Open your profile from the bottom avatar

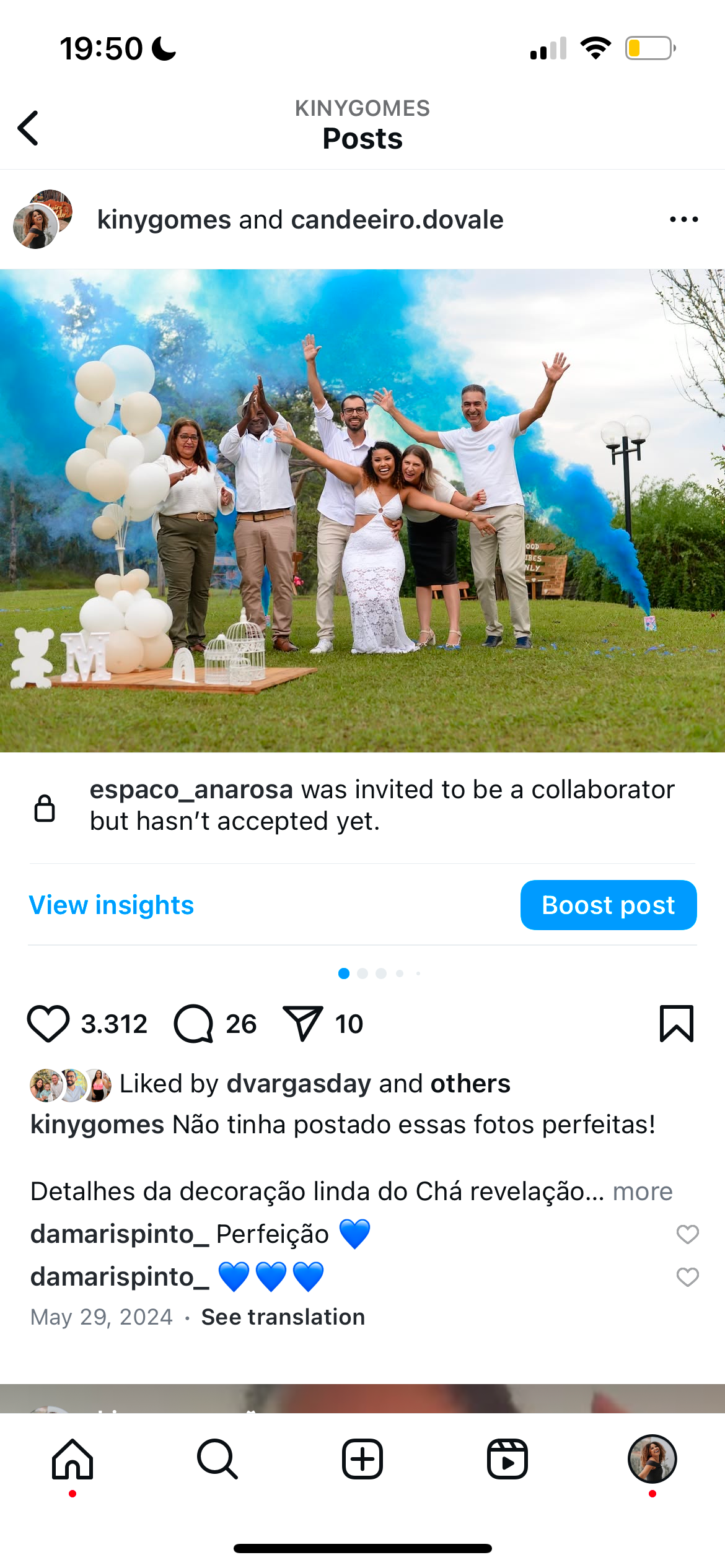tap(652, 1459)
